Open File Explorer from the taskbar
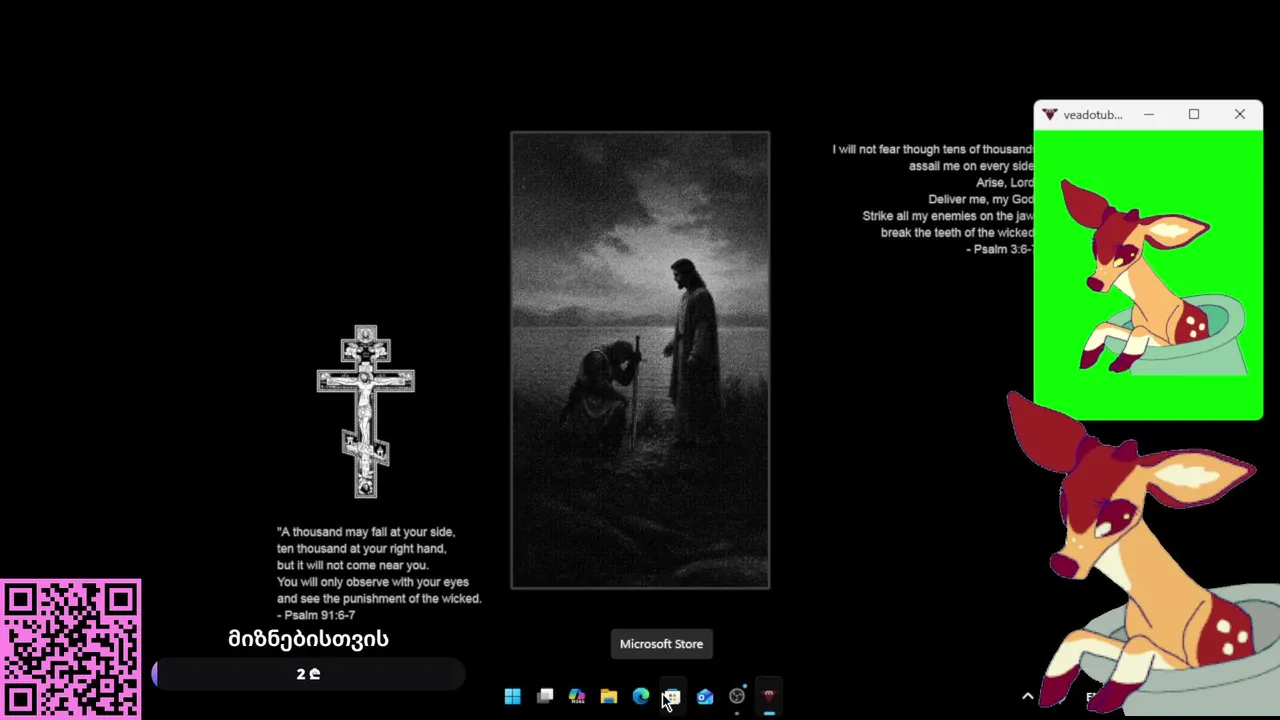 (609, 696)
